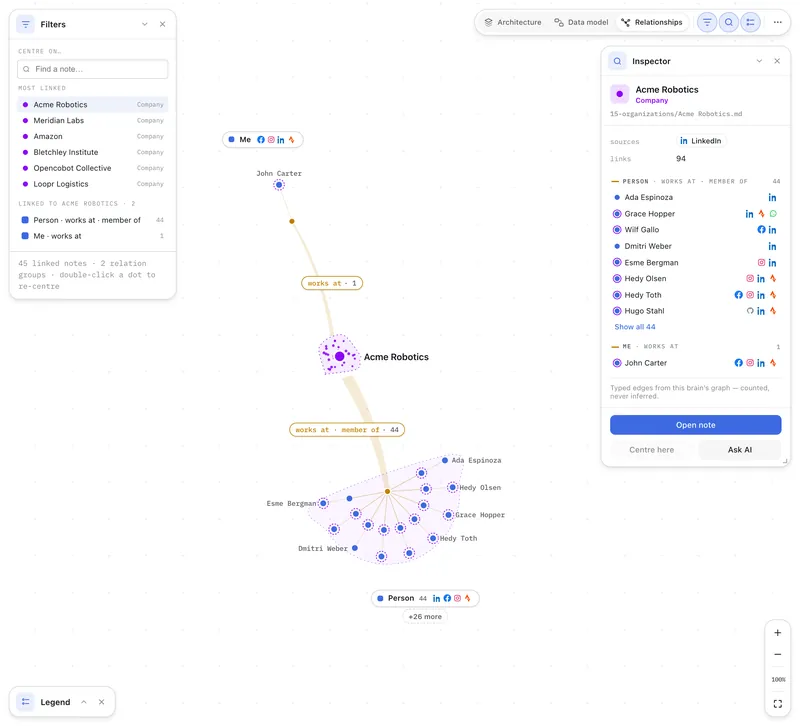Click the Centre here button
The height and width of the screenshot is (726, 800).
coord(652,449)
